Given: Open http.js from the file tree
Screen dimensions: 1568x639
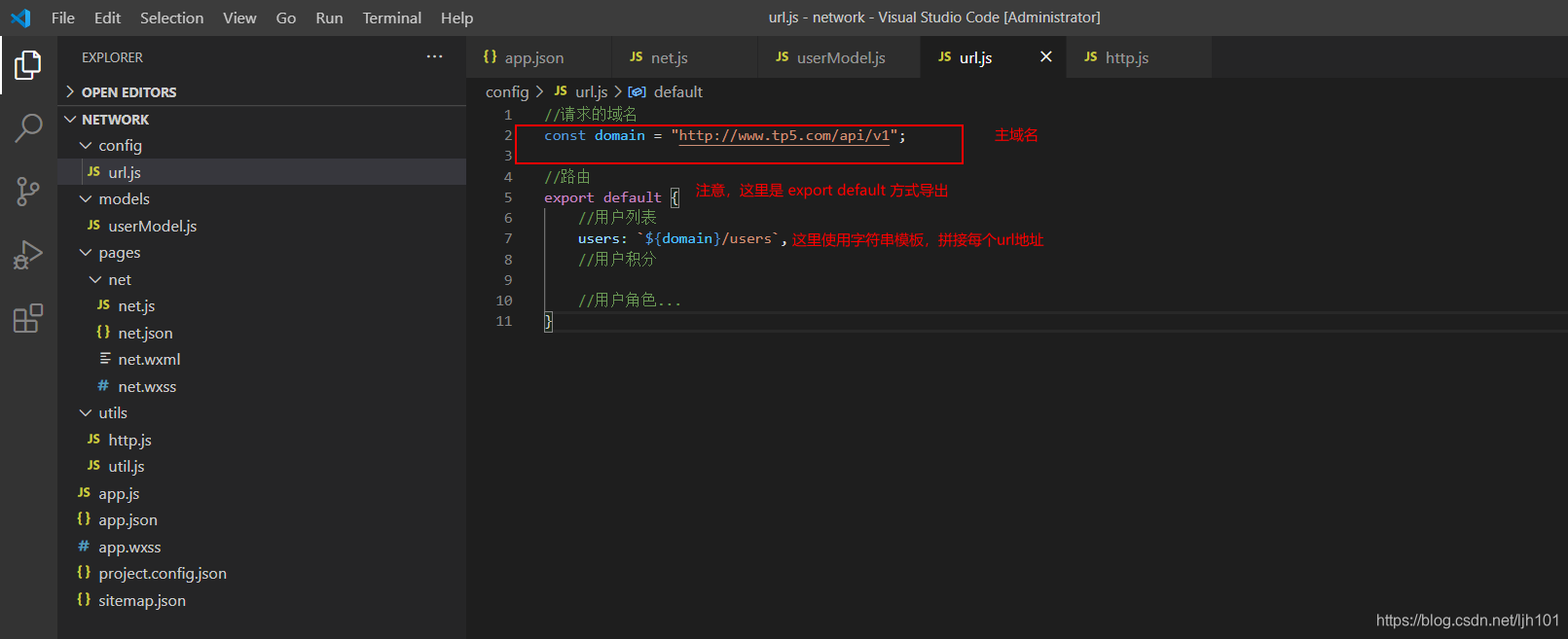Looking at the screenshot, I should pos(262,440).
